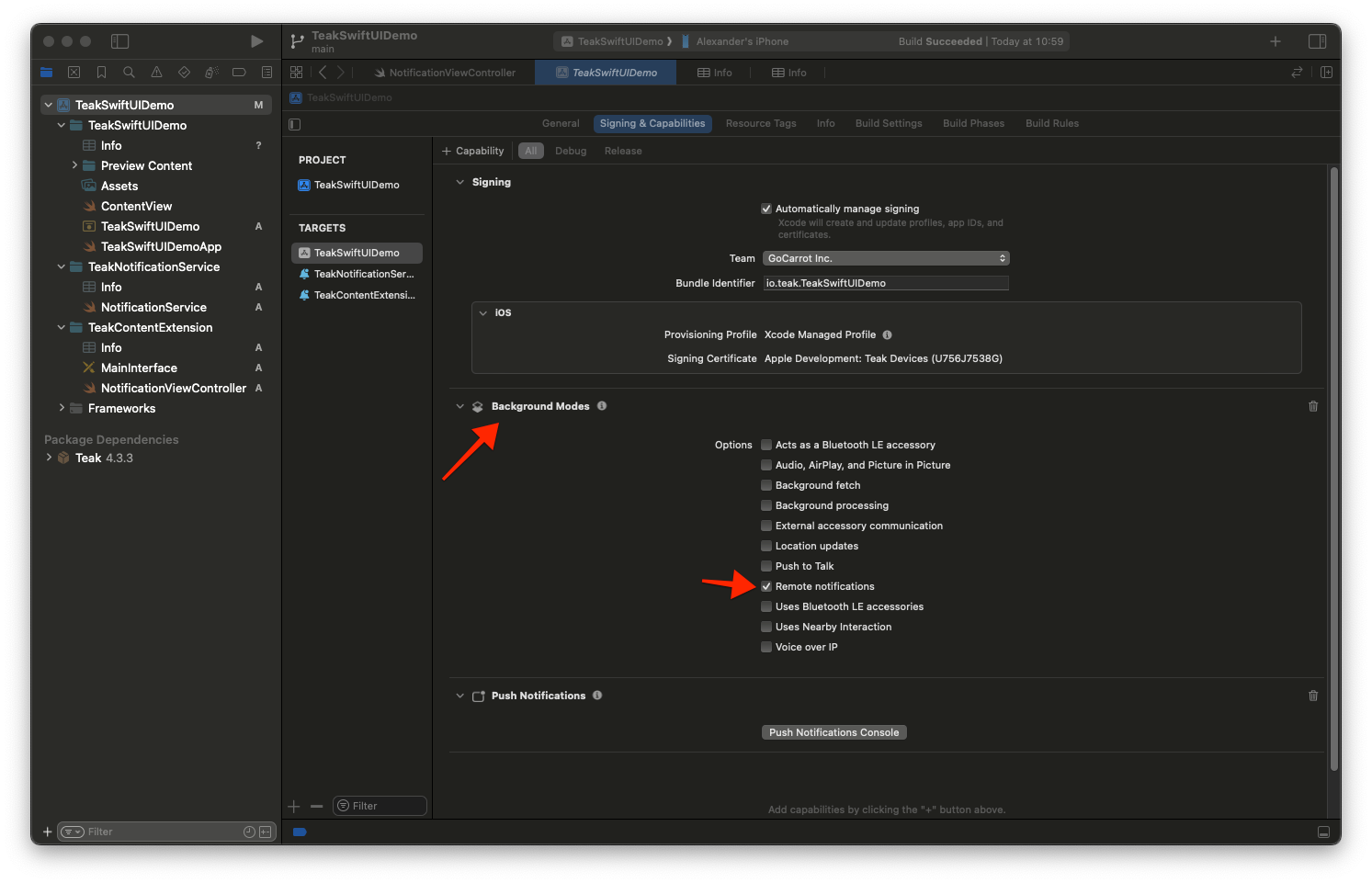Show info for Background Modes
The height and width of the screenshot is (883, 1372).
[602, 406]
